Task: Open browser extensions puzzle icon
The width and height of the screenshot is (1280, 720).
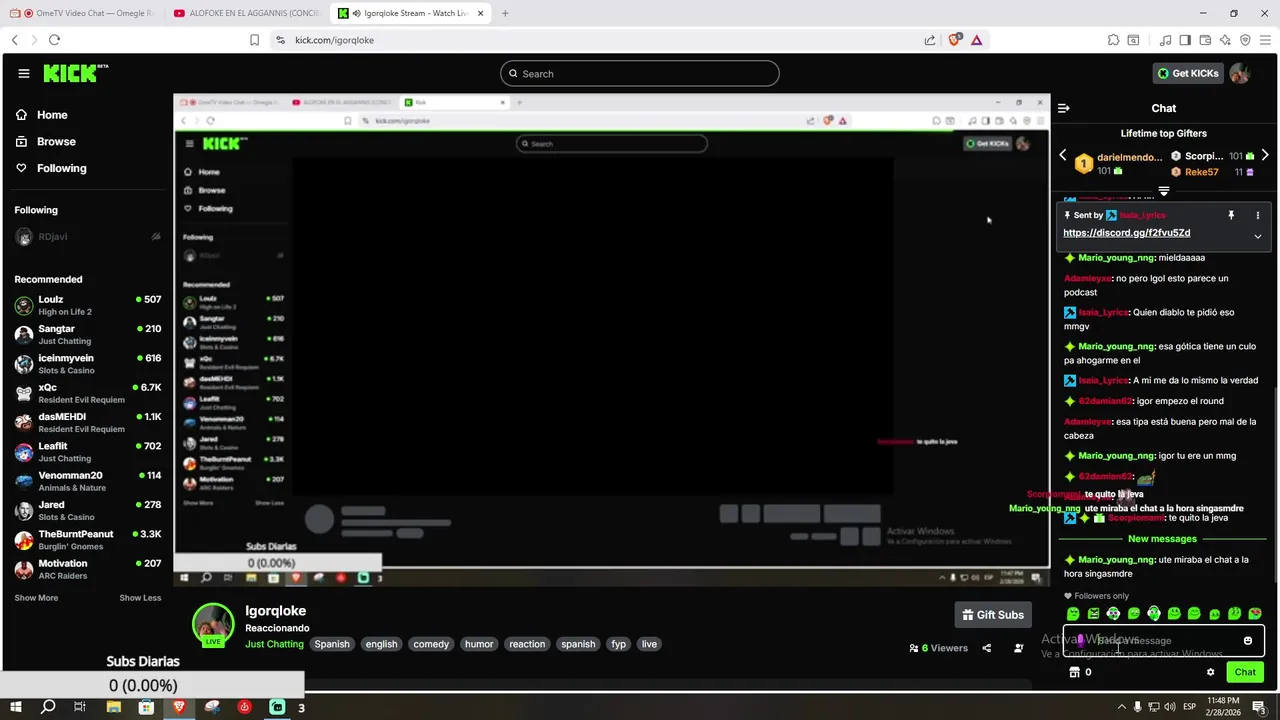Action: [x=1113, y=40]
